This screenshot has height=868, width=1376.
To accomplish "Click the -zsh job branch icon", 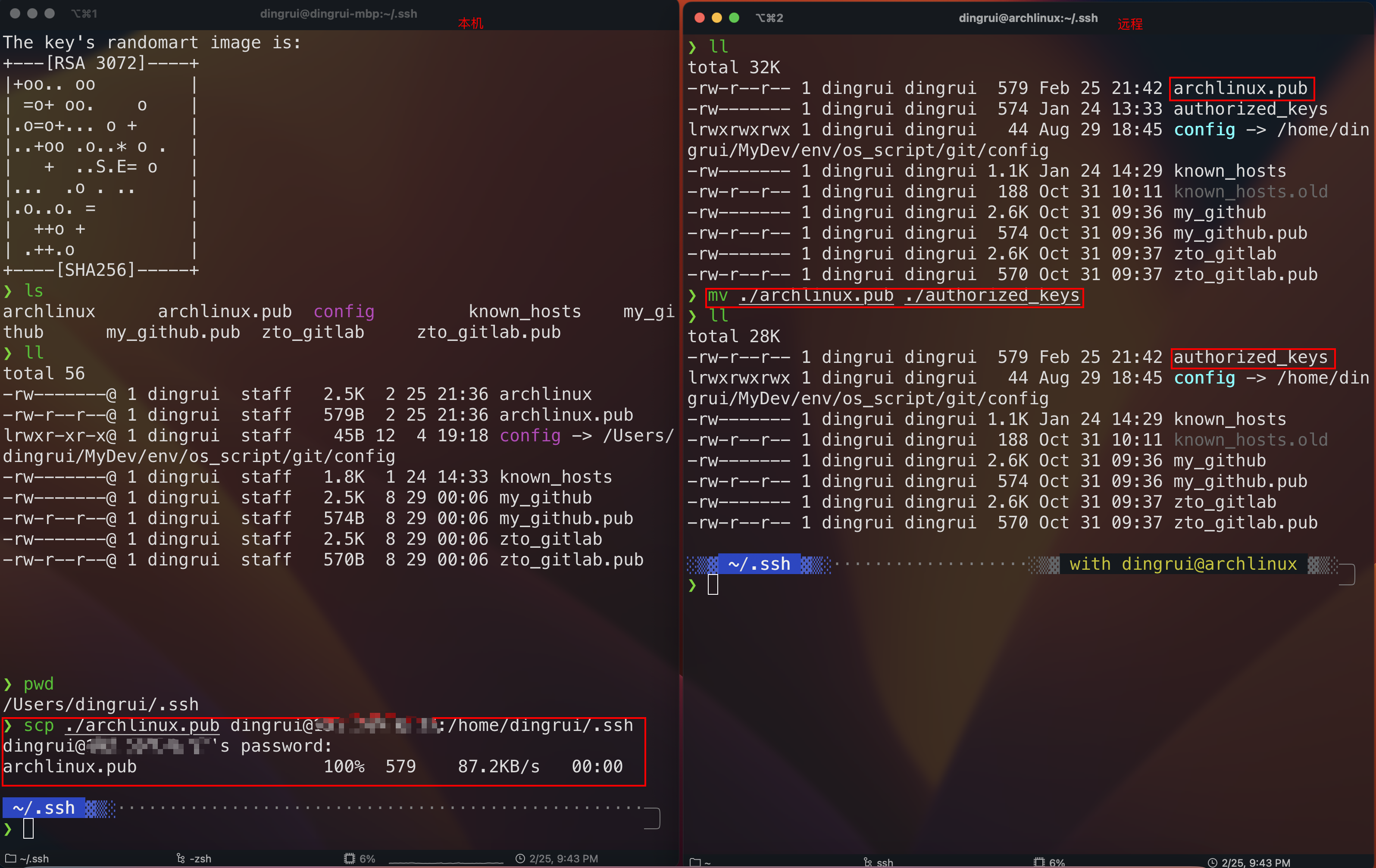I will pyautogui.click(x=181, y=858).
